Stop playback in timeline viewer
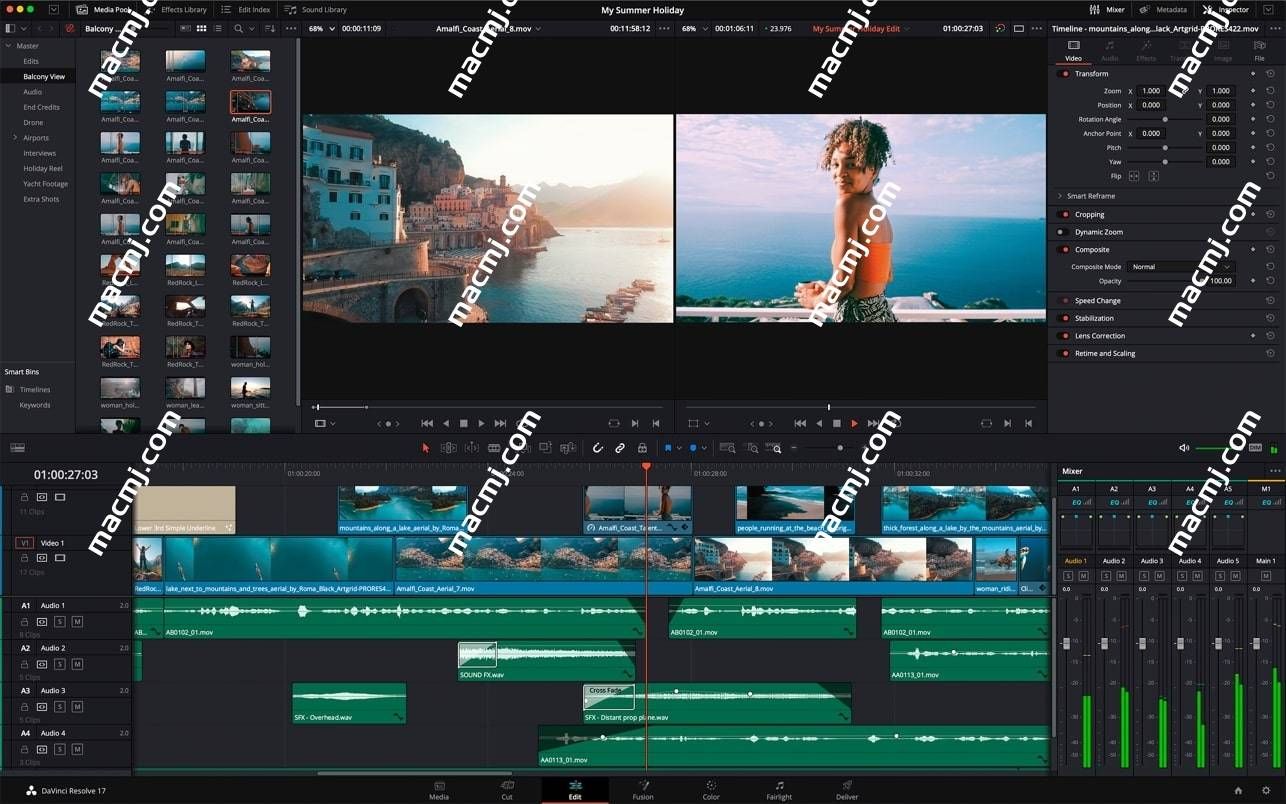 tap(836, 424)
